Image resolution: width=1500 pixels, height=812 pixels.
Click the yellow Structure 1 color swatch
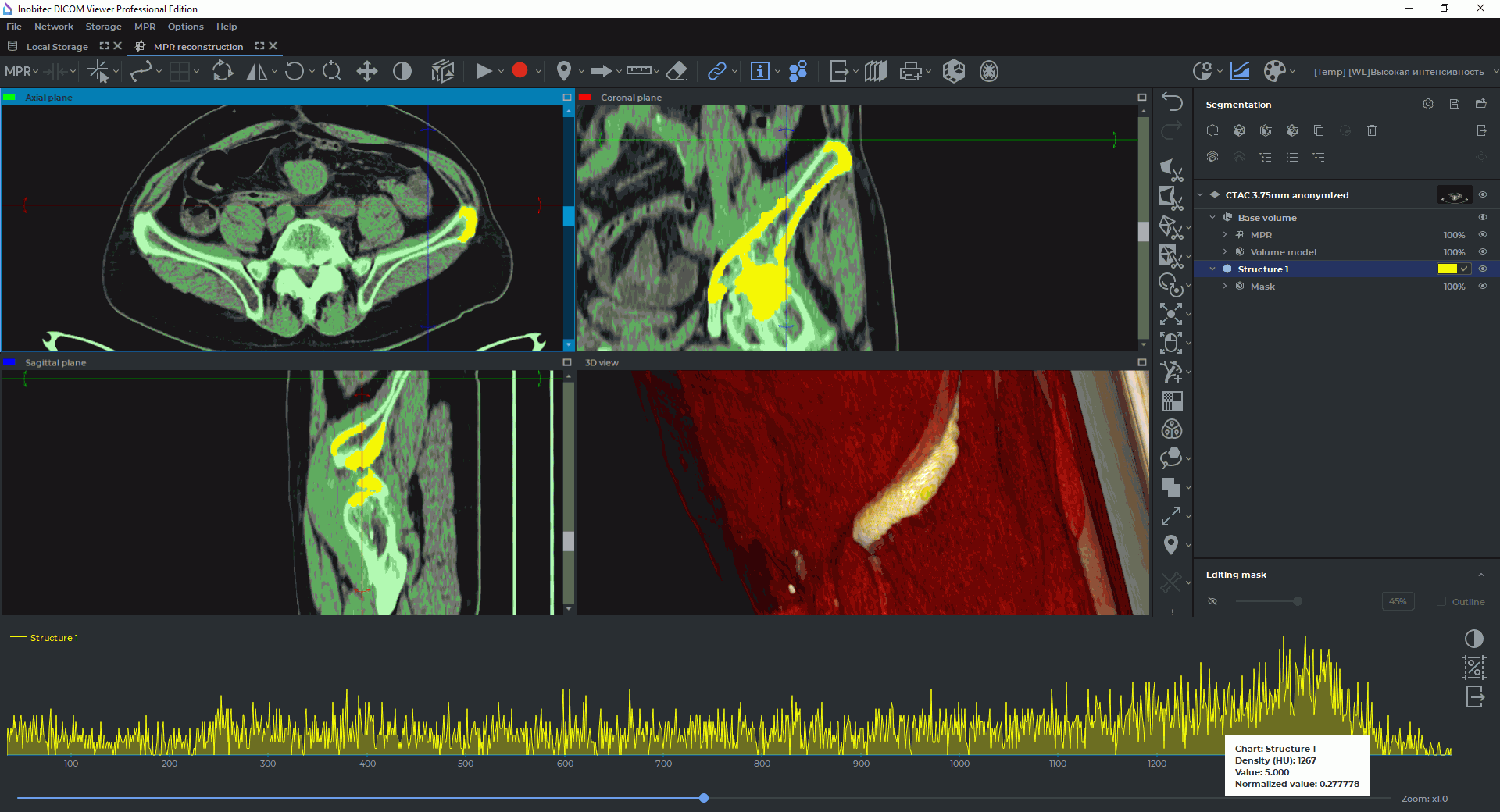tap(1447, 269)
